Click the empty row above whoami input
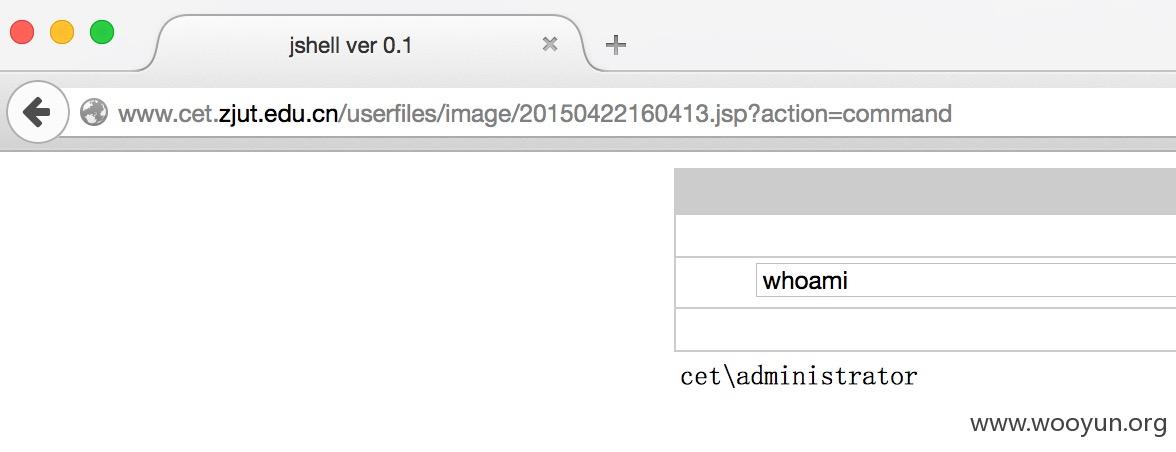 tap(925, 235)
